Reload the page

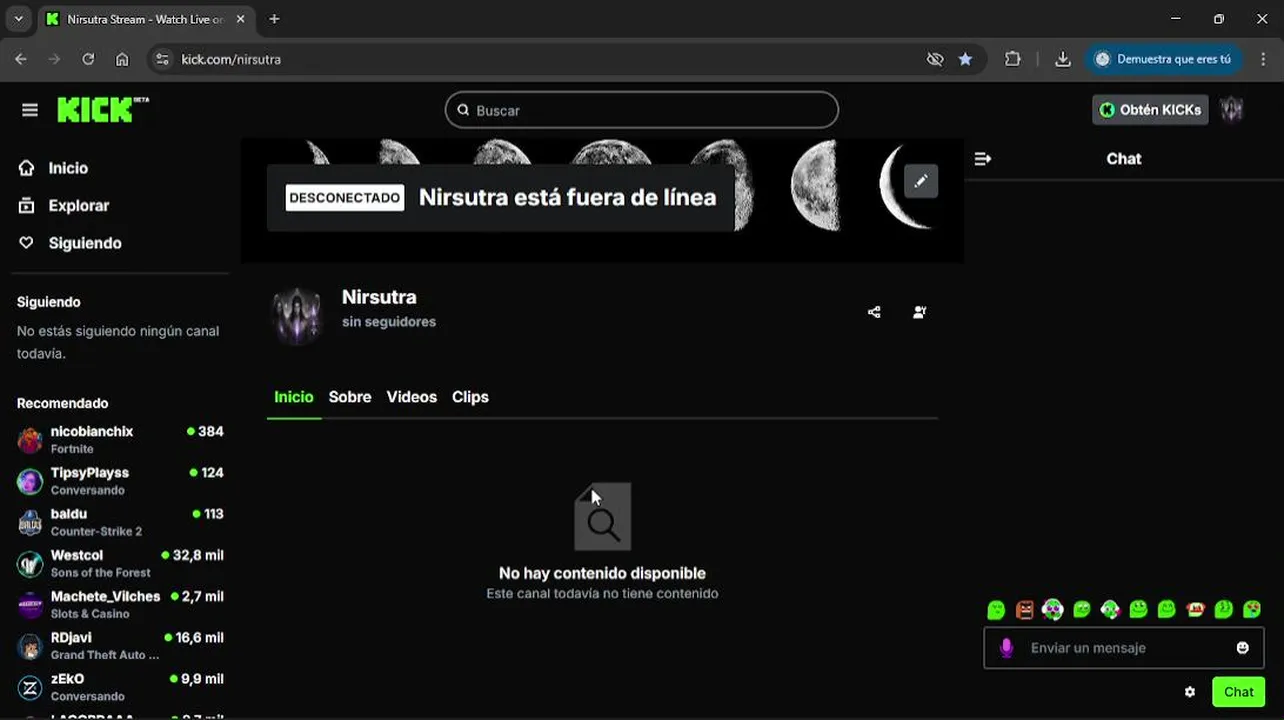coord(88,59)
